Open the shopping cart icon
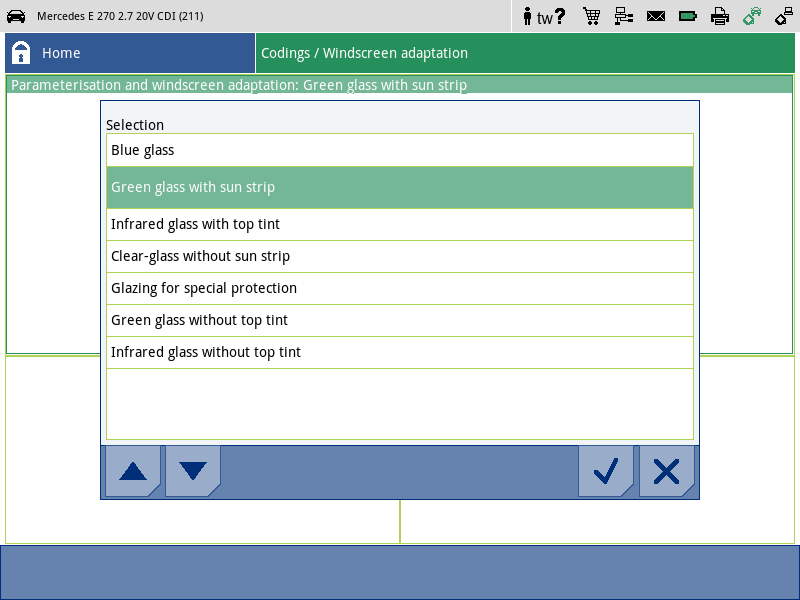Screen dimensions: 800x600 (x=592, y=16)
